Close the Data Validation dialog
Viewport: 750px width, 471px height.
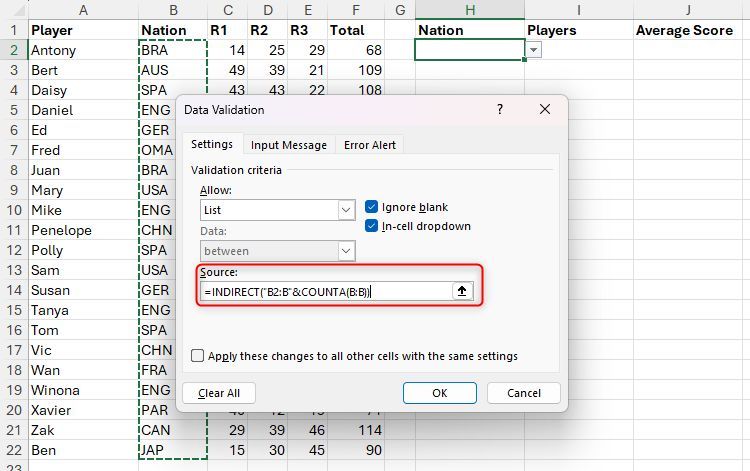[544, 109]
